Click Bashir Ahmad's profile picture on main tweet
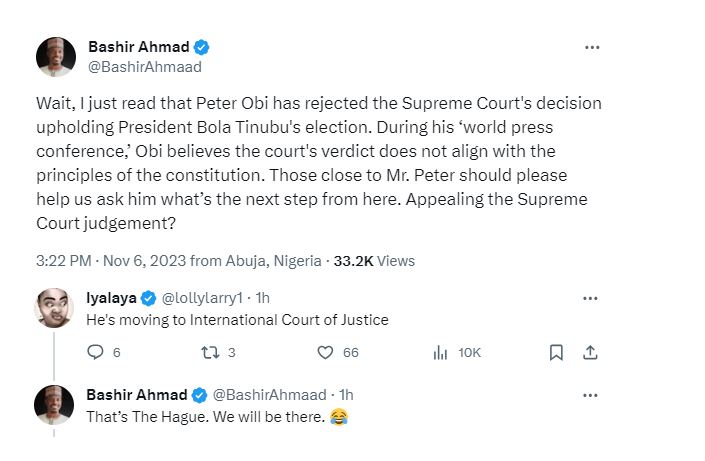This screenshot has width=705, height=461. [56, 57]
